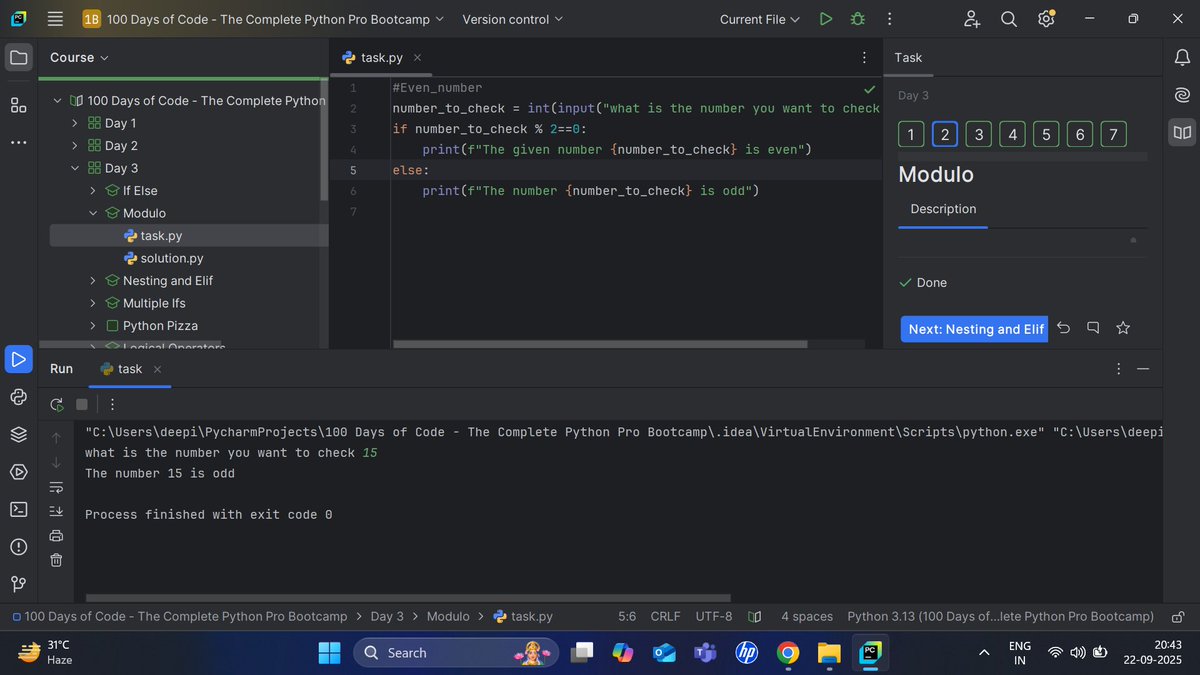Expand the Day 1 lesson node
1200x675 pixels.
click(x=74, y=123)
